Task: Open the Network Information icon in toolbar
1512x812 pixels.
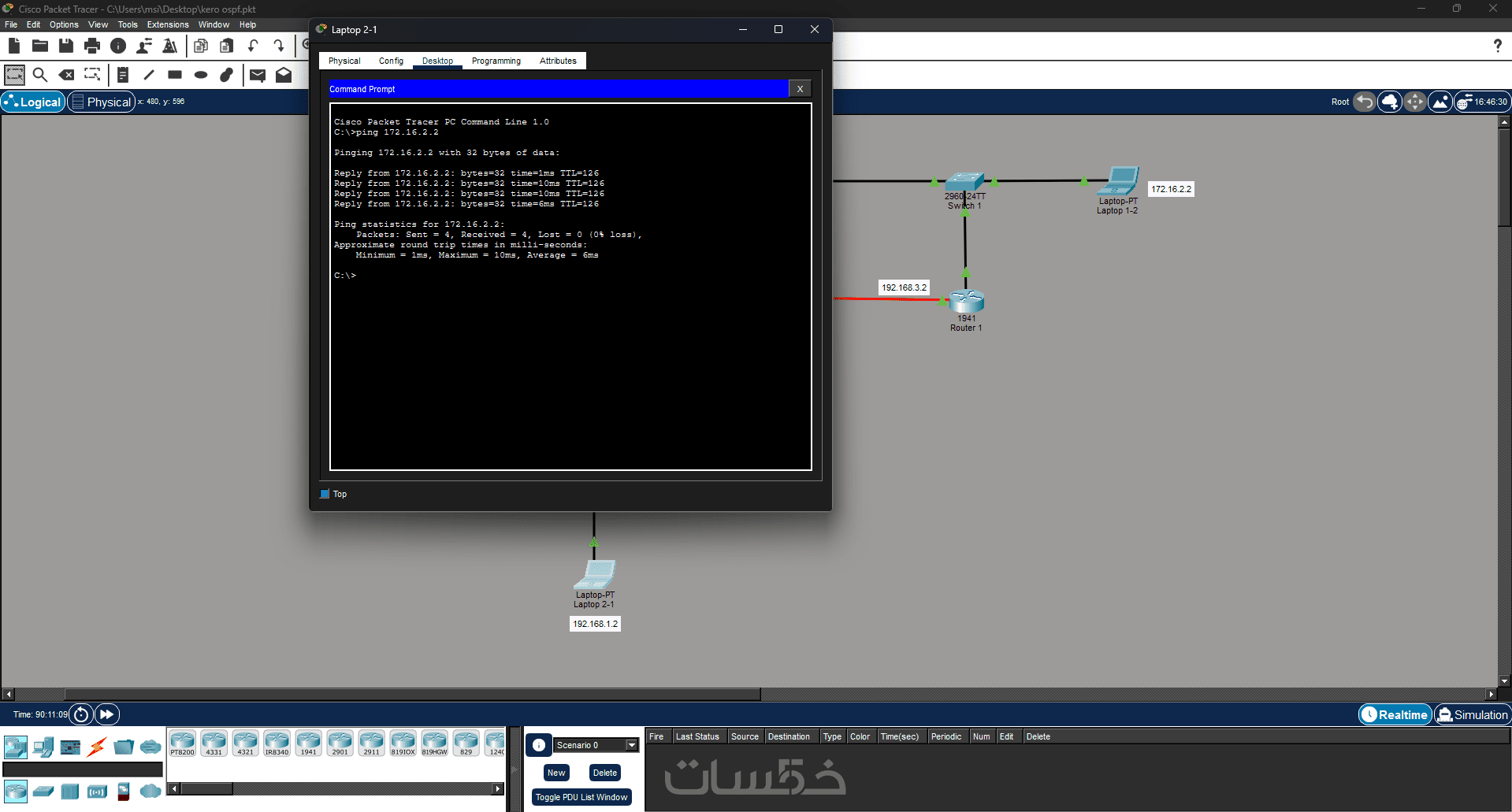Action: (118, 46)
